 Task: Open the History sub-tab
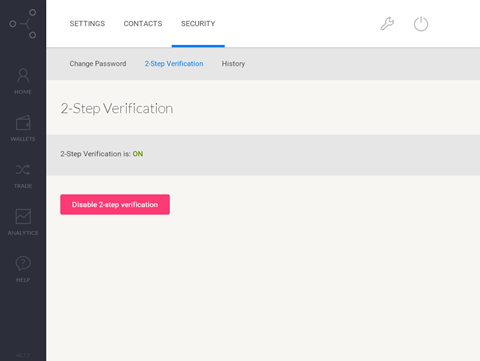233,64
